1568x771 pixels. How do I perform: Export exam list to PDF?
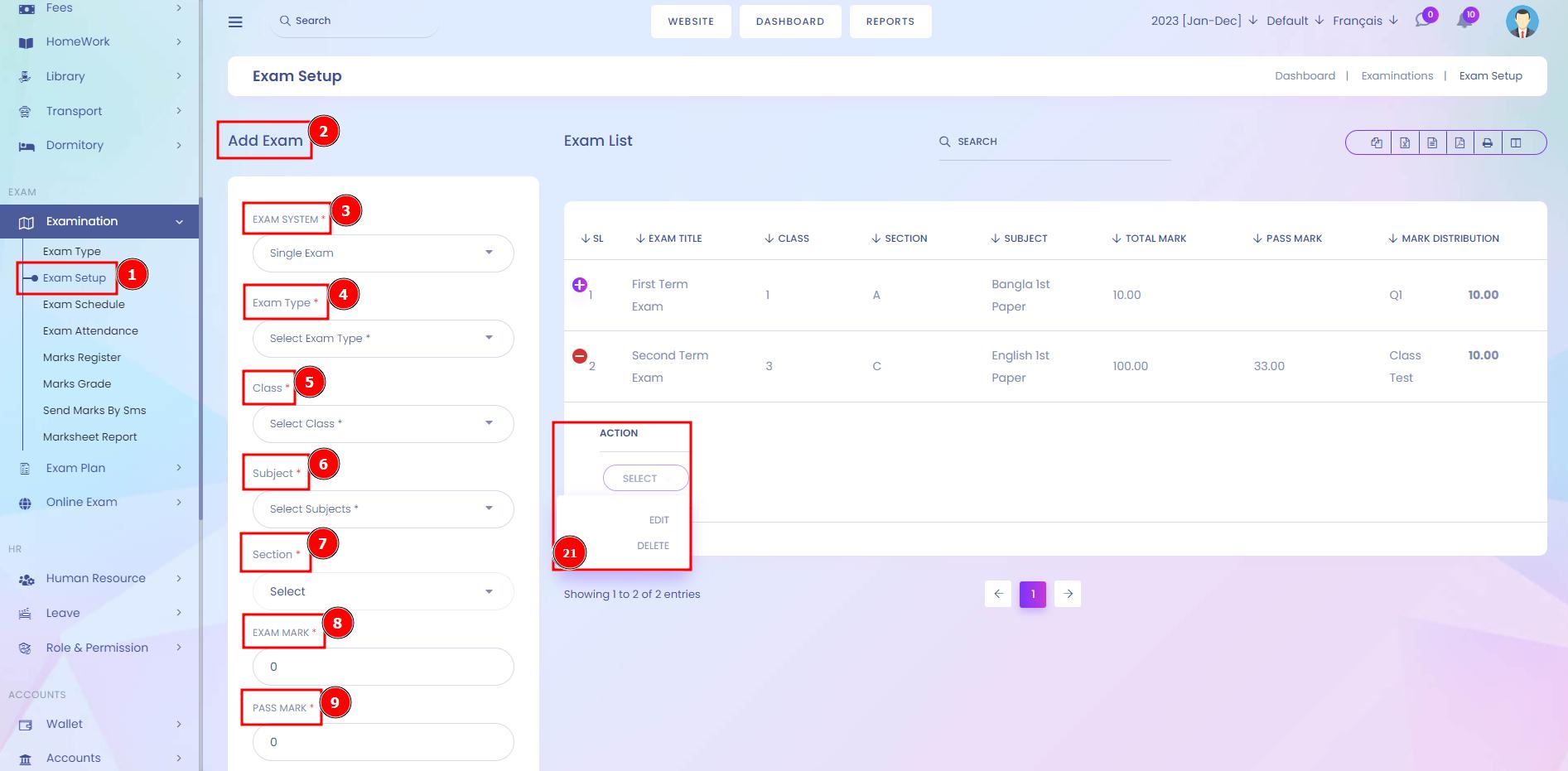click(x=1459, y=142)
